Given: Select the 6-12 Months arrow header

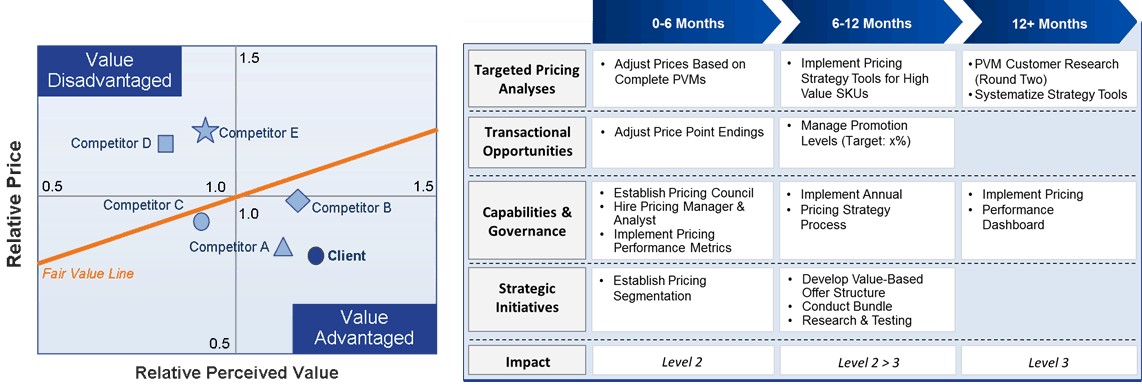Looking at the screenshot, I should [x=871, y=23].
